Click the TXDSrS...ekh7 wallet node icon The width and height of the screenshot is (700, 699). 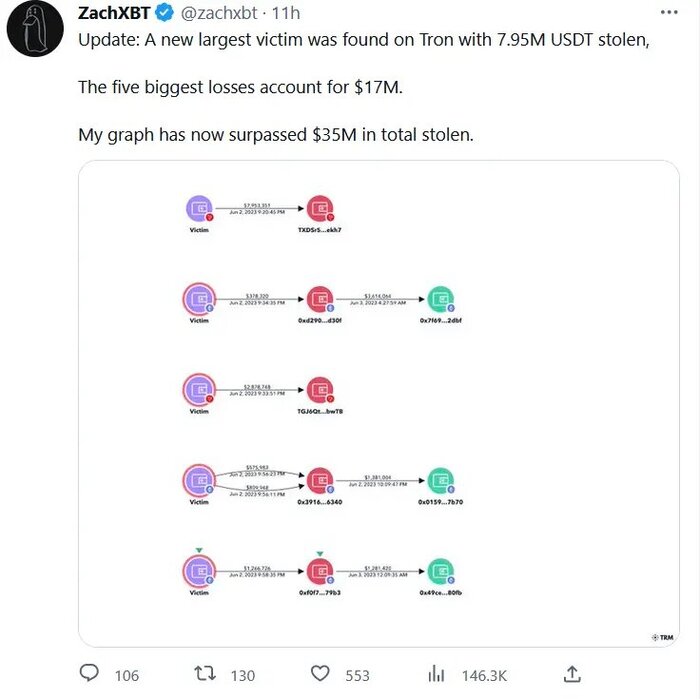click(x=319, y=210)
